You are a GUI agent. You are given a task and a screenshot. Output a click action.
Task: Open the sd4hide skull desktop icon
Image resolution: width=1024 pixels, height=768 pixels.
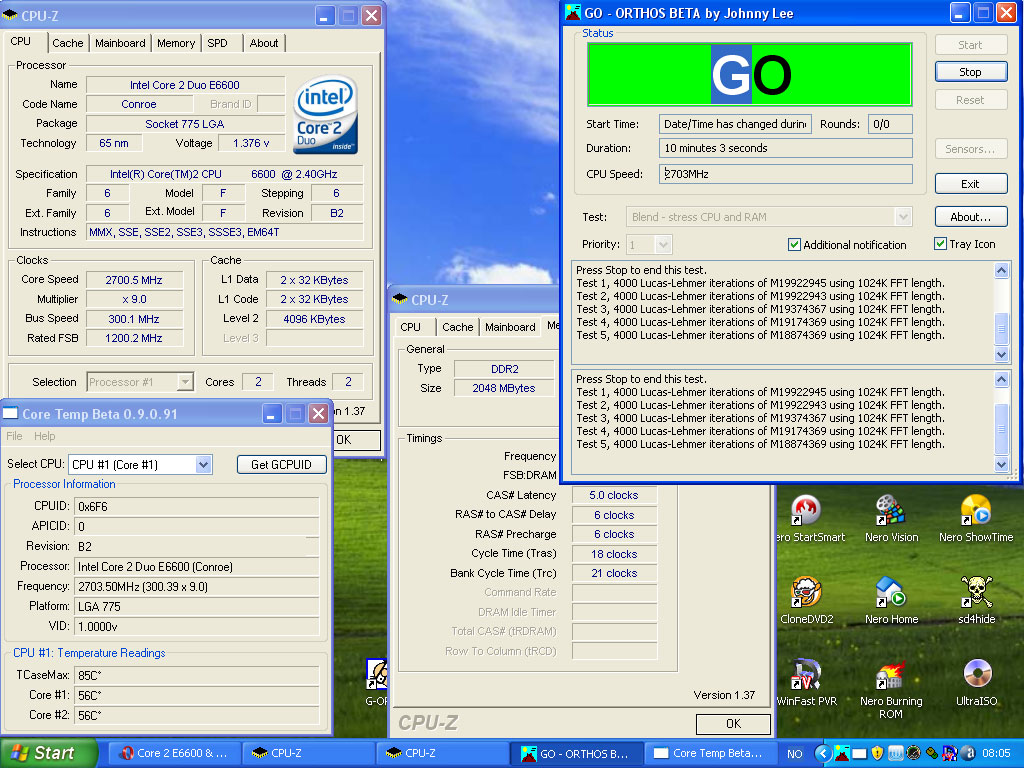point(976,592)
